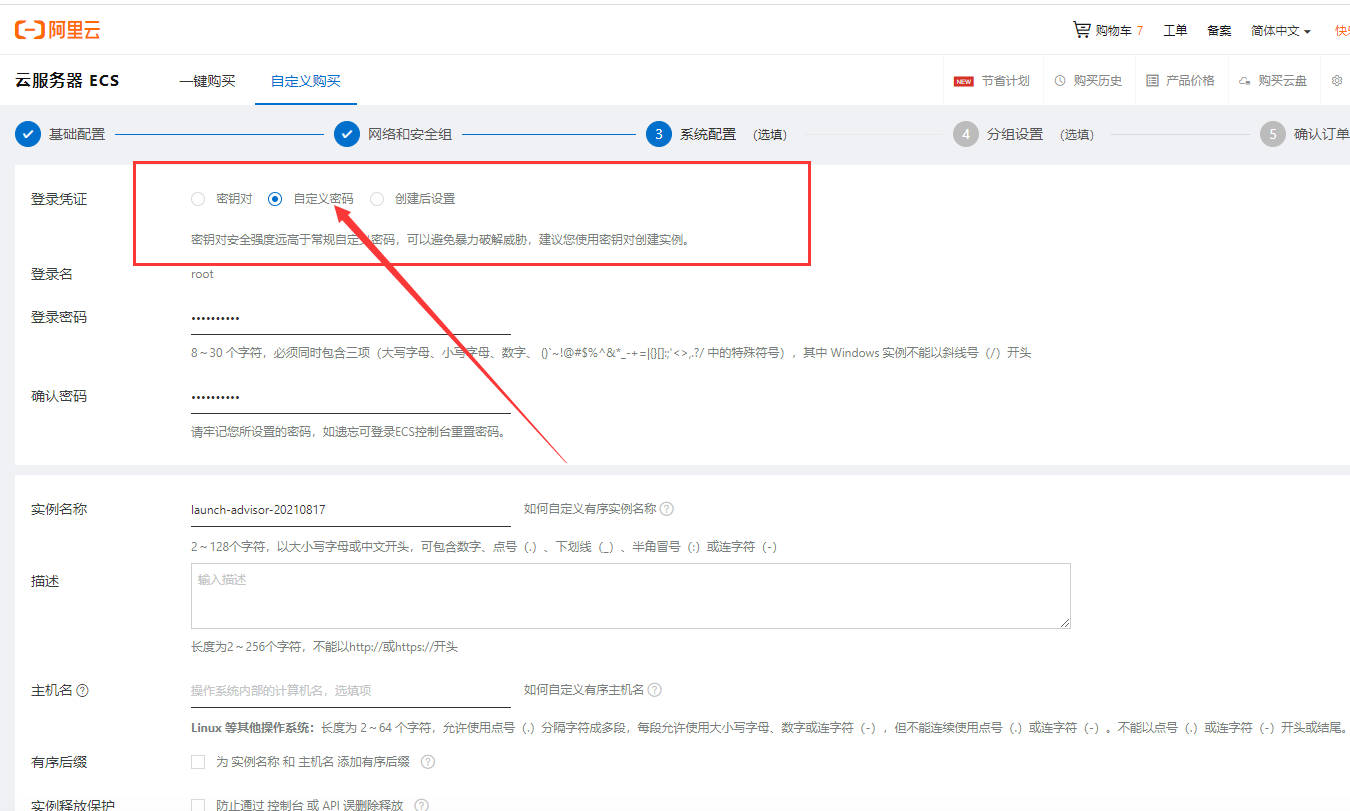Click the 网络和安全组 step checkmark
The width and height of the screenshot is (1350, 811).
pos(347,134)
